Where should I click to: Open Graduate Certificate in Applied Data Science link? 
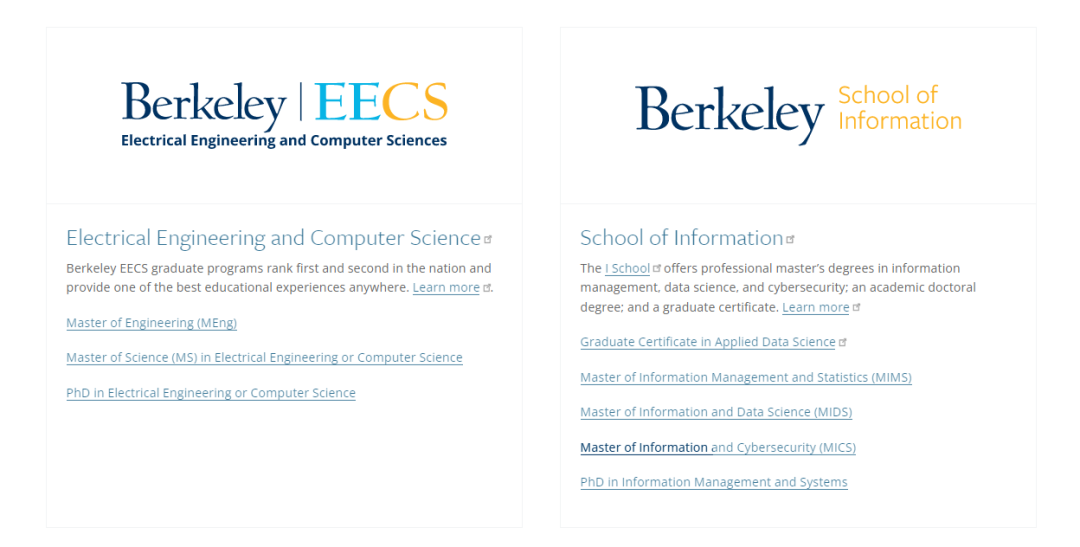[x=707, y=342]
